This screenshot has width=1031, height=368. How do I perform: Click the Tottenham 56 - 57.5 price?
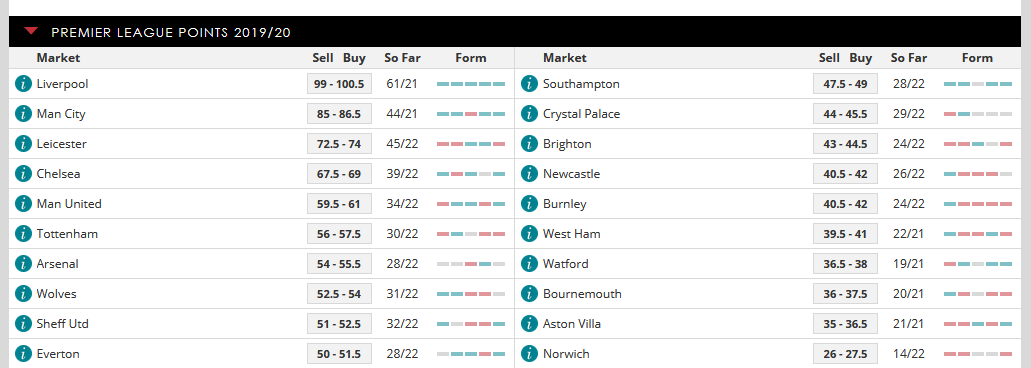[x=339, y=234]
